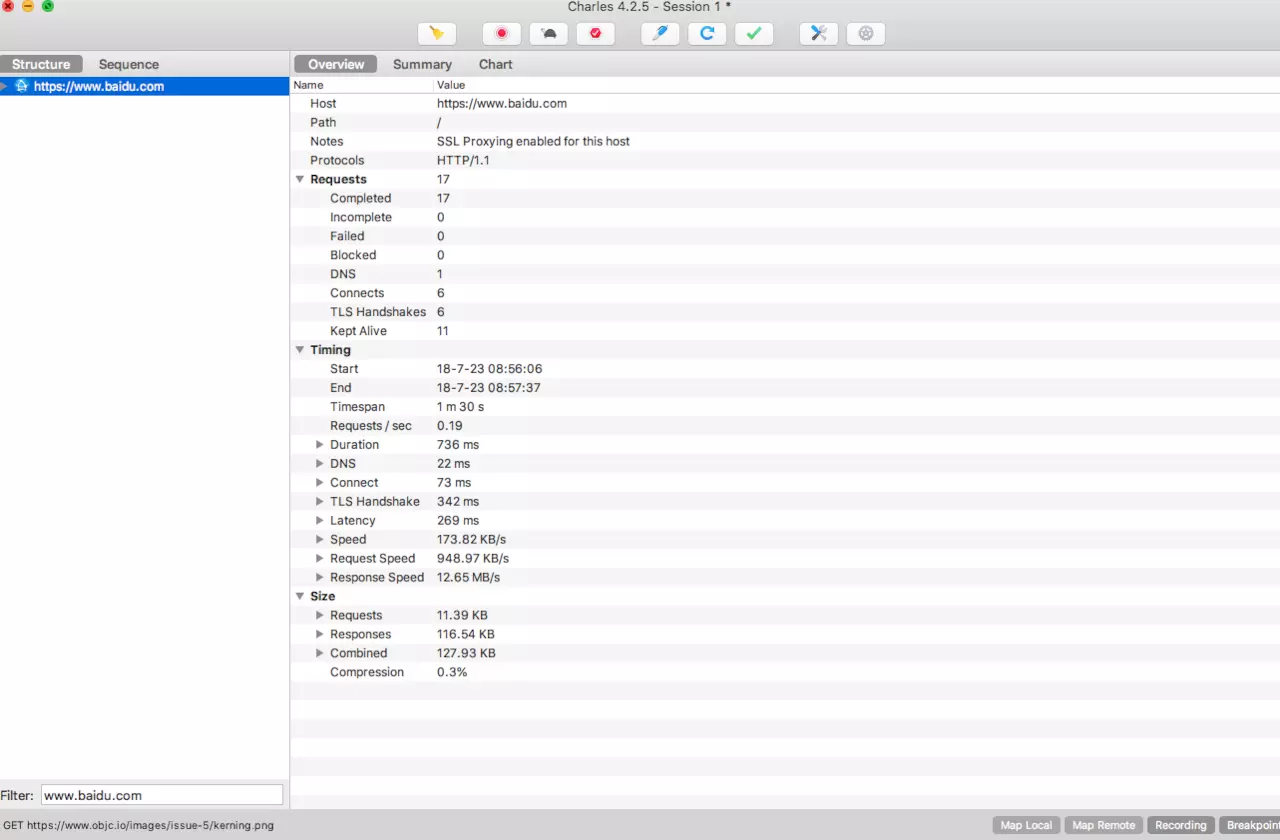Toggle the Breakpoints status button
The height and width of the screenshot is (840, 1280).
point(1250,825)
